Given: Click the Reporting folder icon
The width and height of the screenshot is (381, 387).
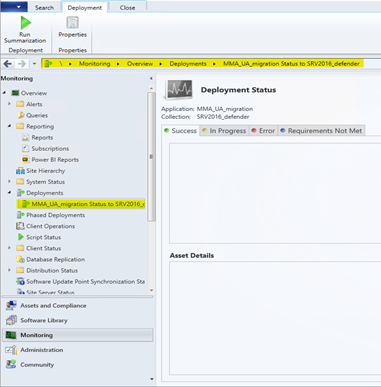Looking at the screenshot, I should tap(20, 126).
